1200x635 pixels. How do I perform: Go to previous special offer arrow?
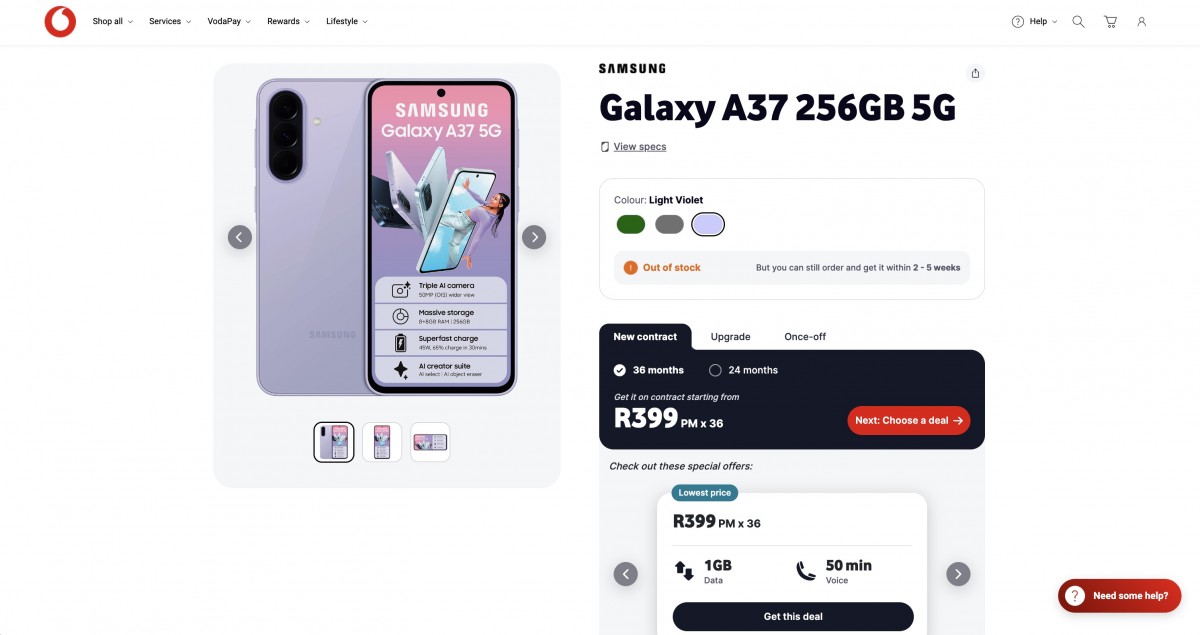pos(626,574)
